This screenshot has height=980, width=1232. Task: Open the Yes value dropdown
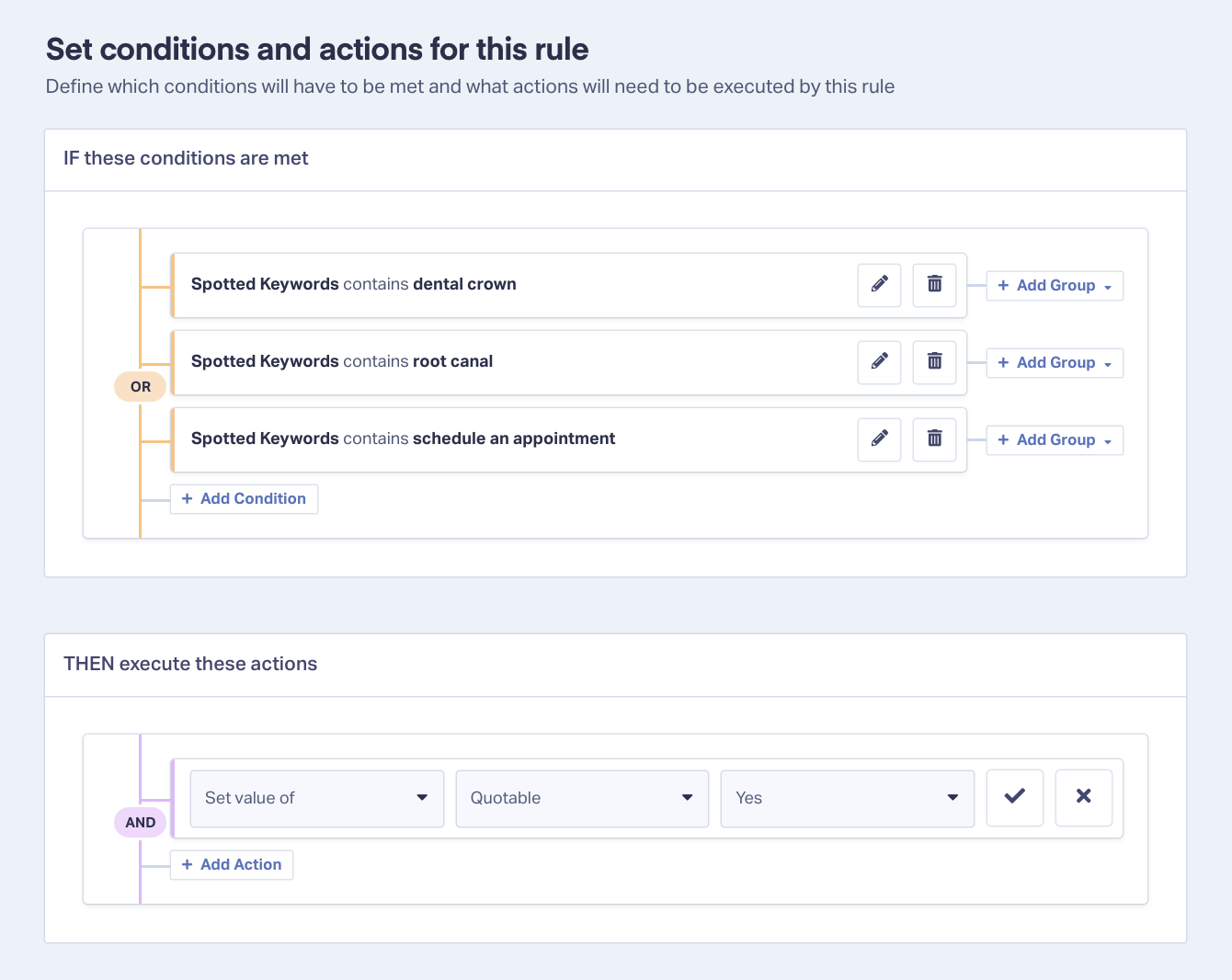(848, 799)
